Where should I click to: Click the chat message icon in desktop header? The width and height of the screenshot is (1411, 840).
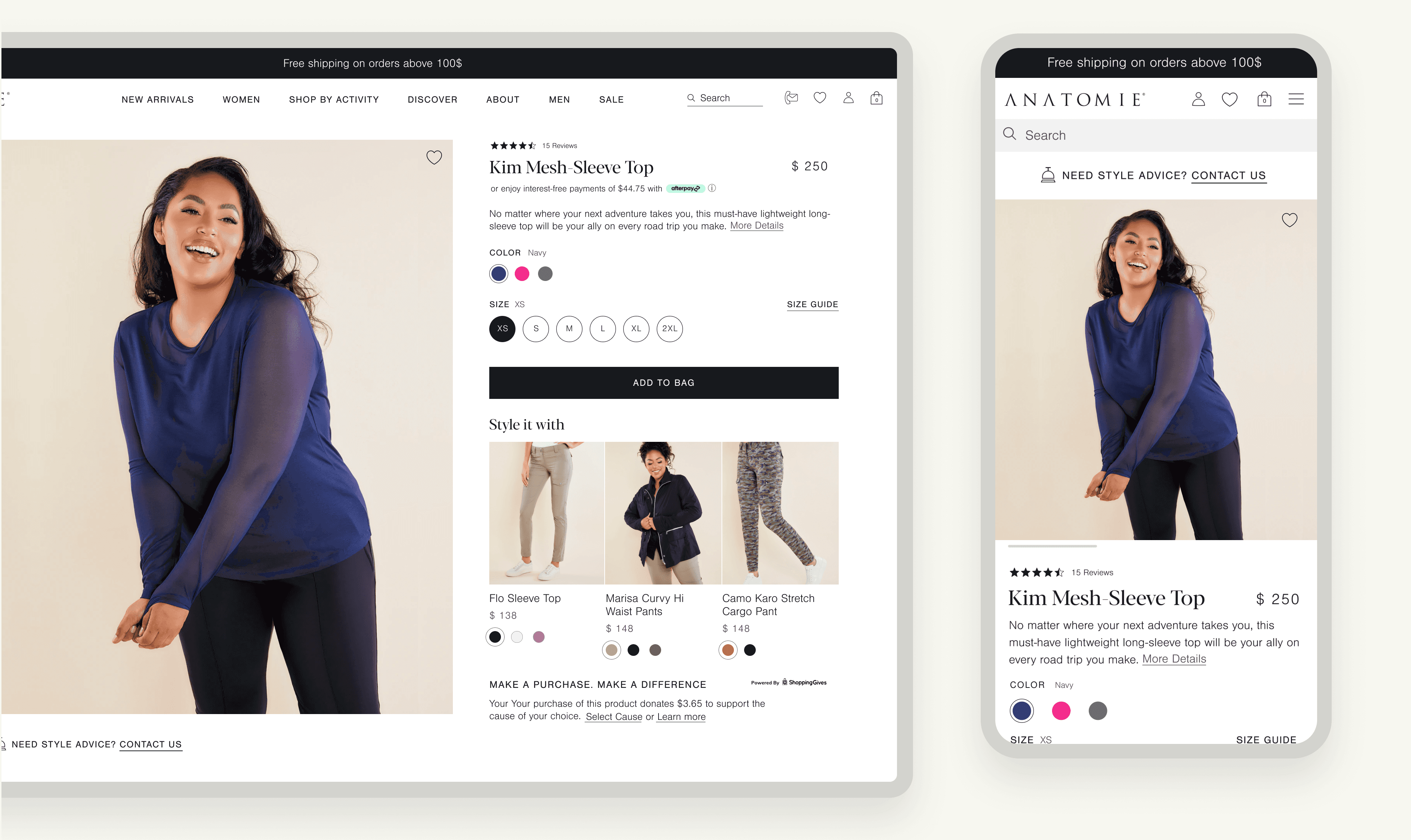(x=791, y=98)
